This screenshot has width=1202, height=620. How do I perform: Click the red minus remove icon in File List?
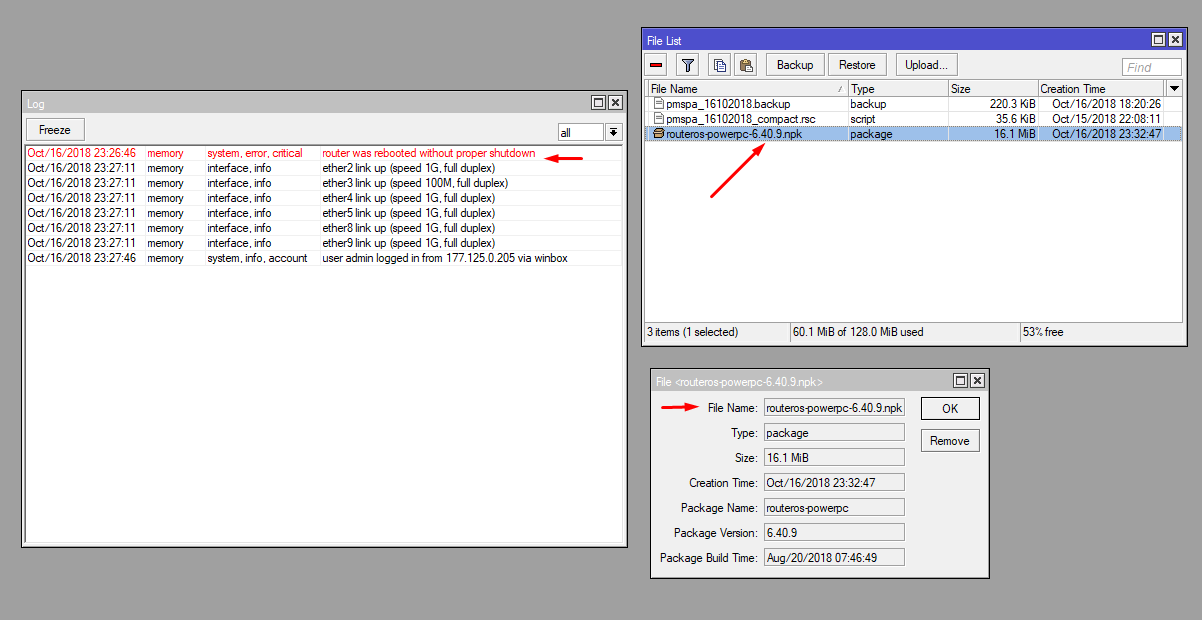tap(656, 65)
